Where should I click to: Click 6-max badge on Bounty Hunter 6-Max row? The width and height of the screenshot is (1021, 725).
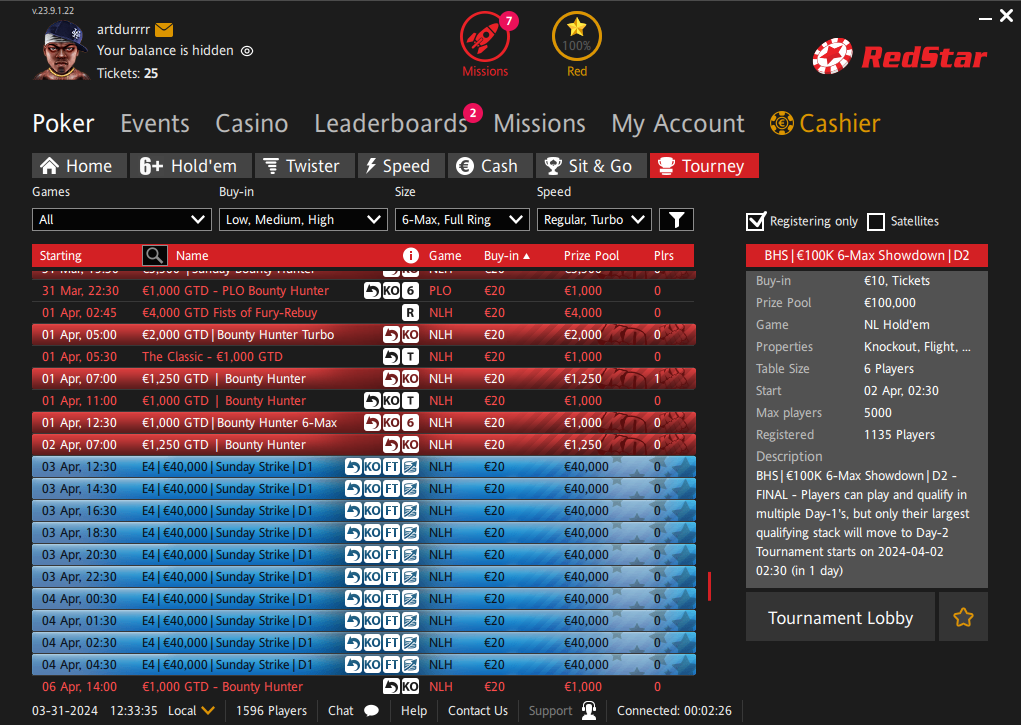click(410, 423)
